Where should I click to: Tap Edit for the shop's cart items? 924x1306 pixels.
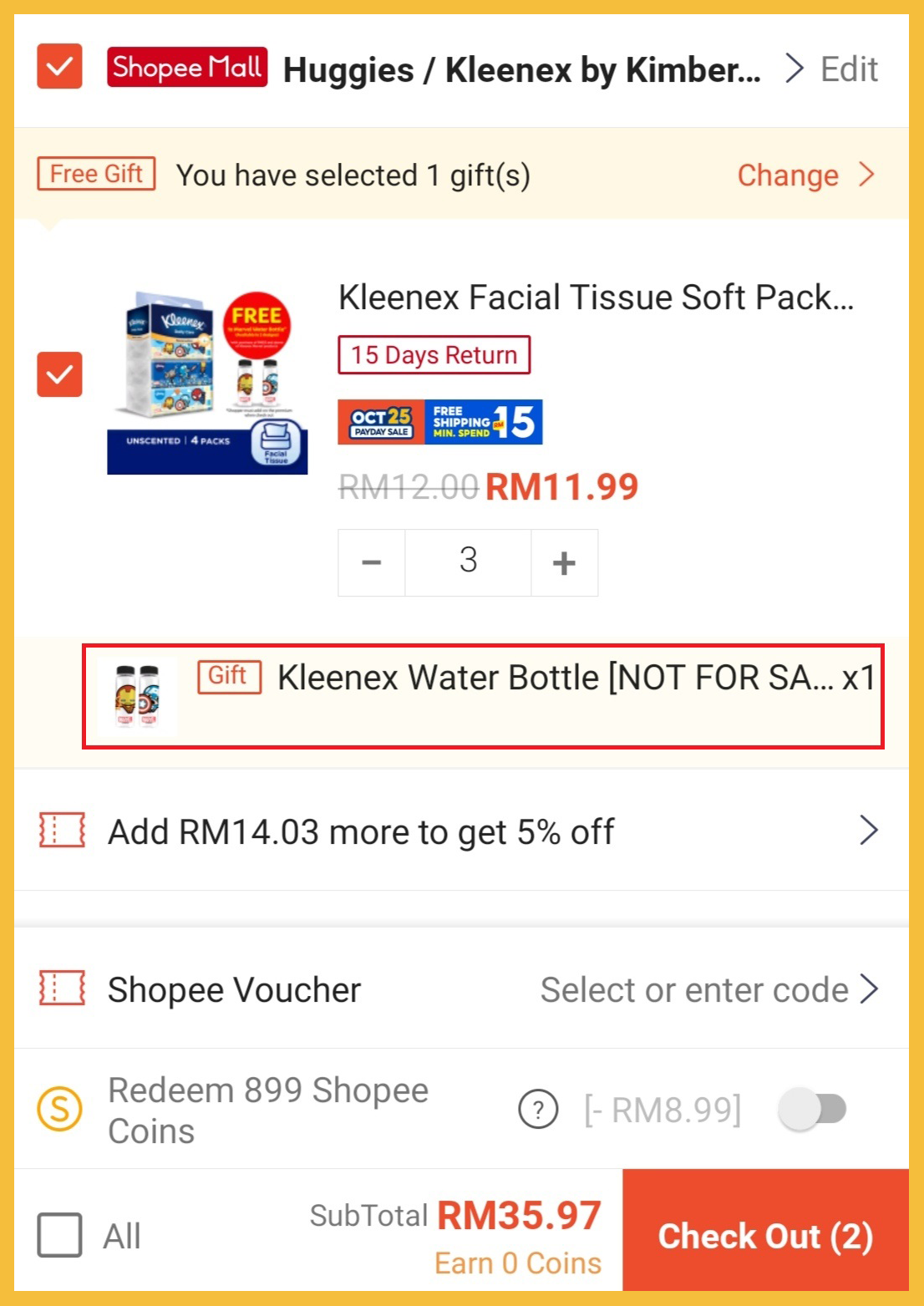click(849, 69)
